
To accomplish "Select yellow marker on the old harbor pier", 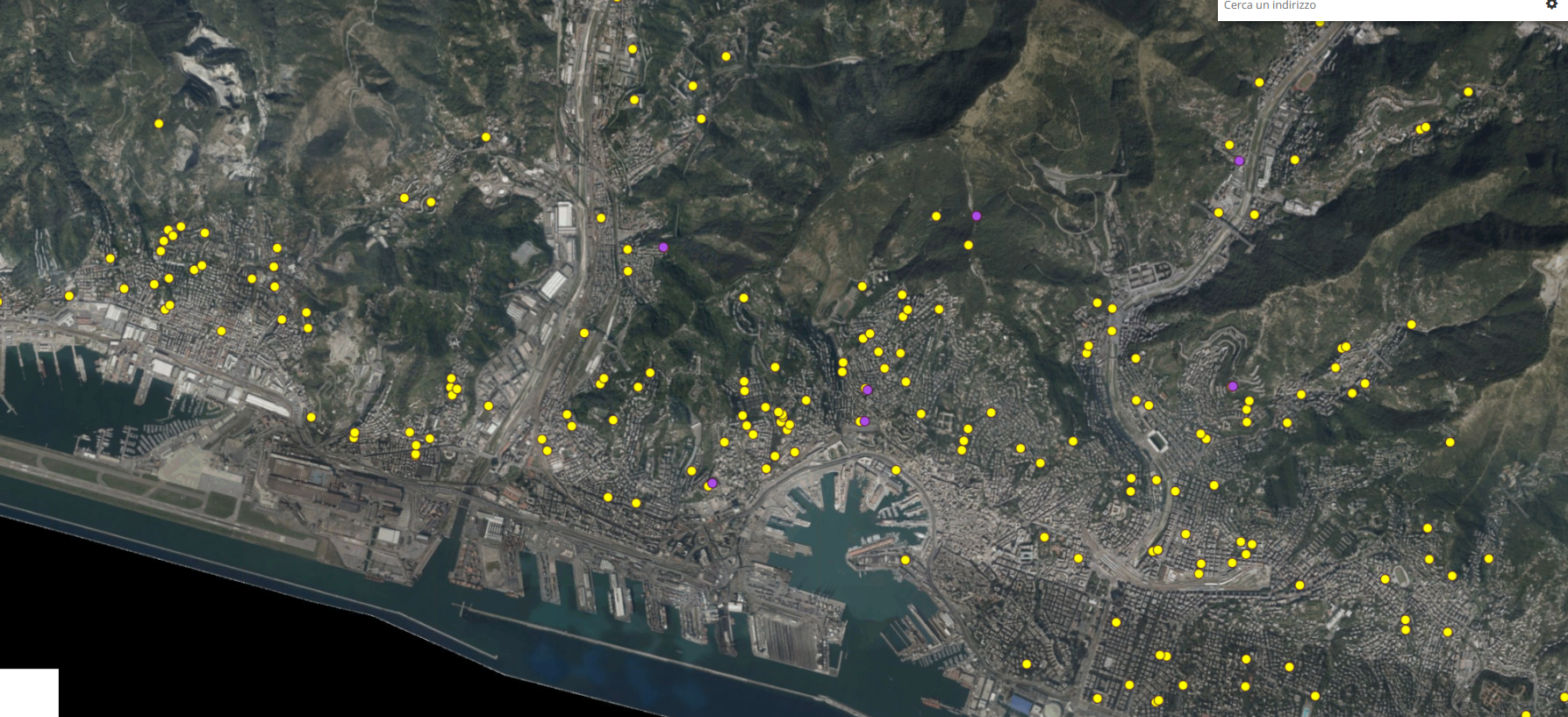I will click(x=906, y=560).
